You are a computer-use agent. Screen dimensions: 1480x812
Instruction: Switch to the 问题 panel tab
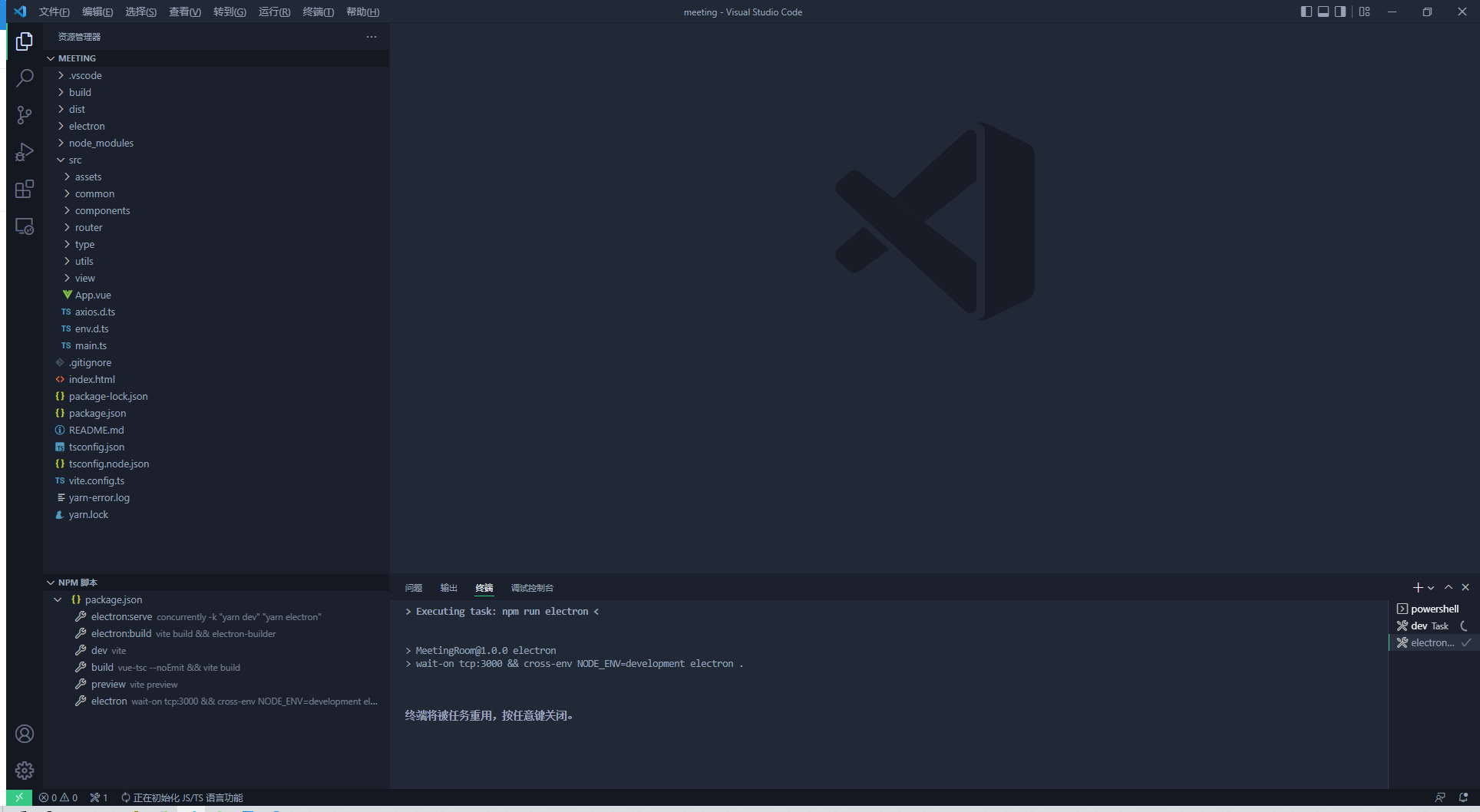tap(414, 588)
